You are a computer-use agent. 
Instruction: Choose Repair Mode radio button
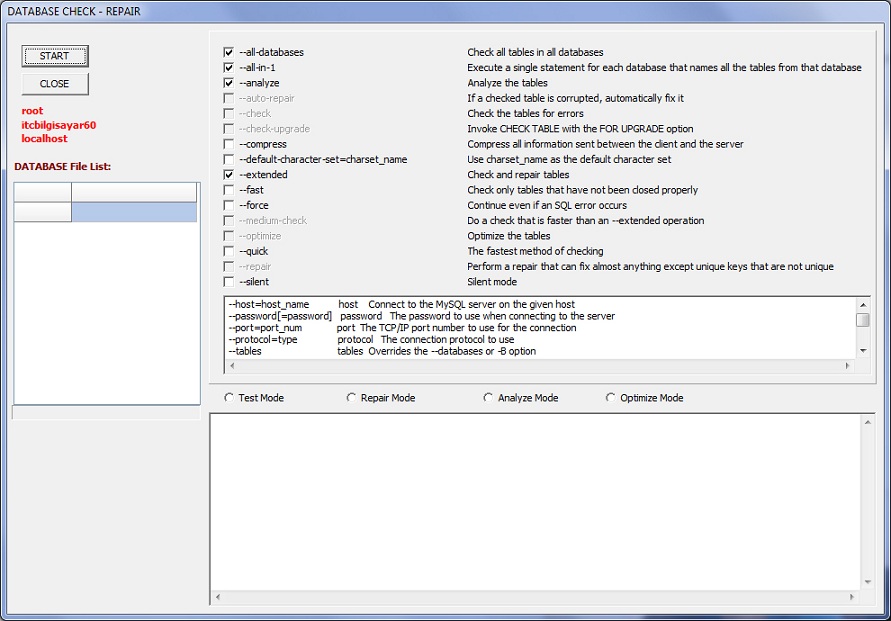coord(351,398)
